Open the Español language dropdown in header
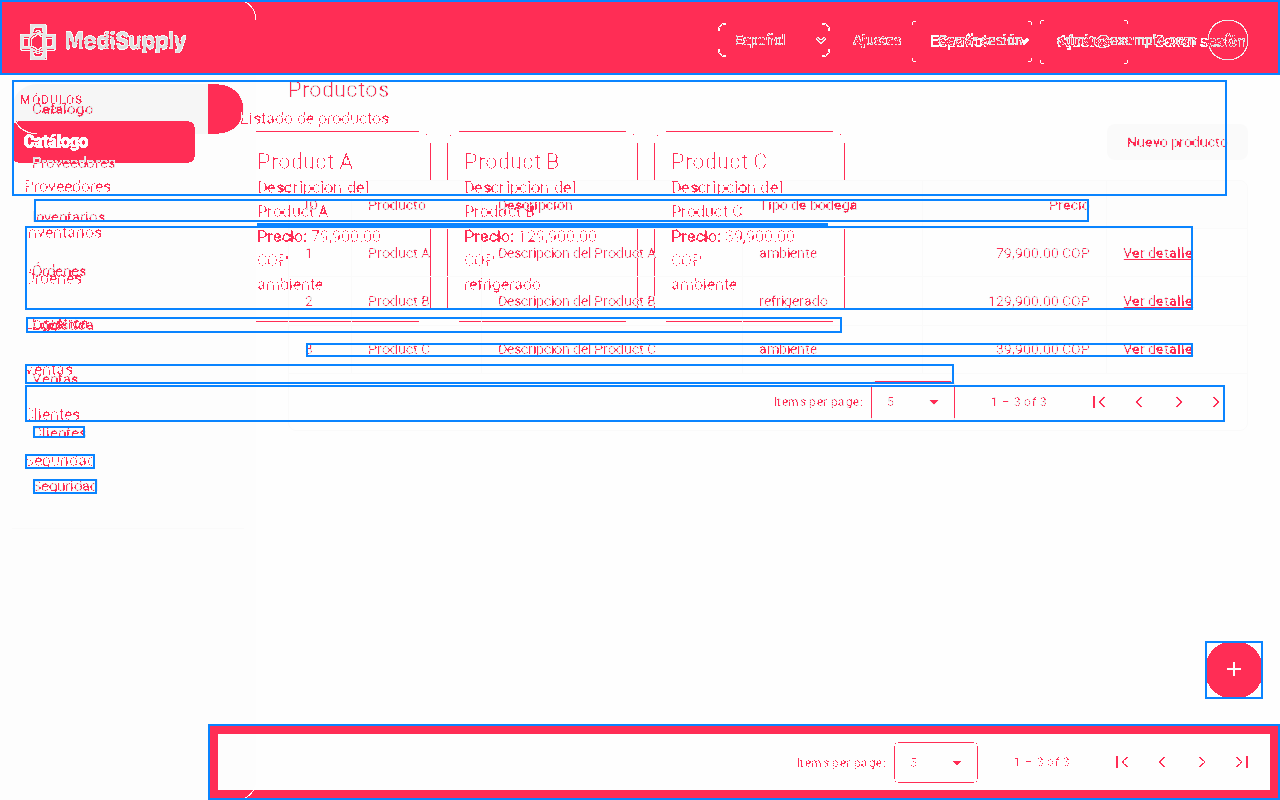The height and width of the screenshot is (800, 1280). coord(774,41)
